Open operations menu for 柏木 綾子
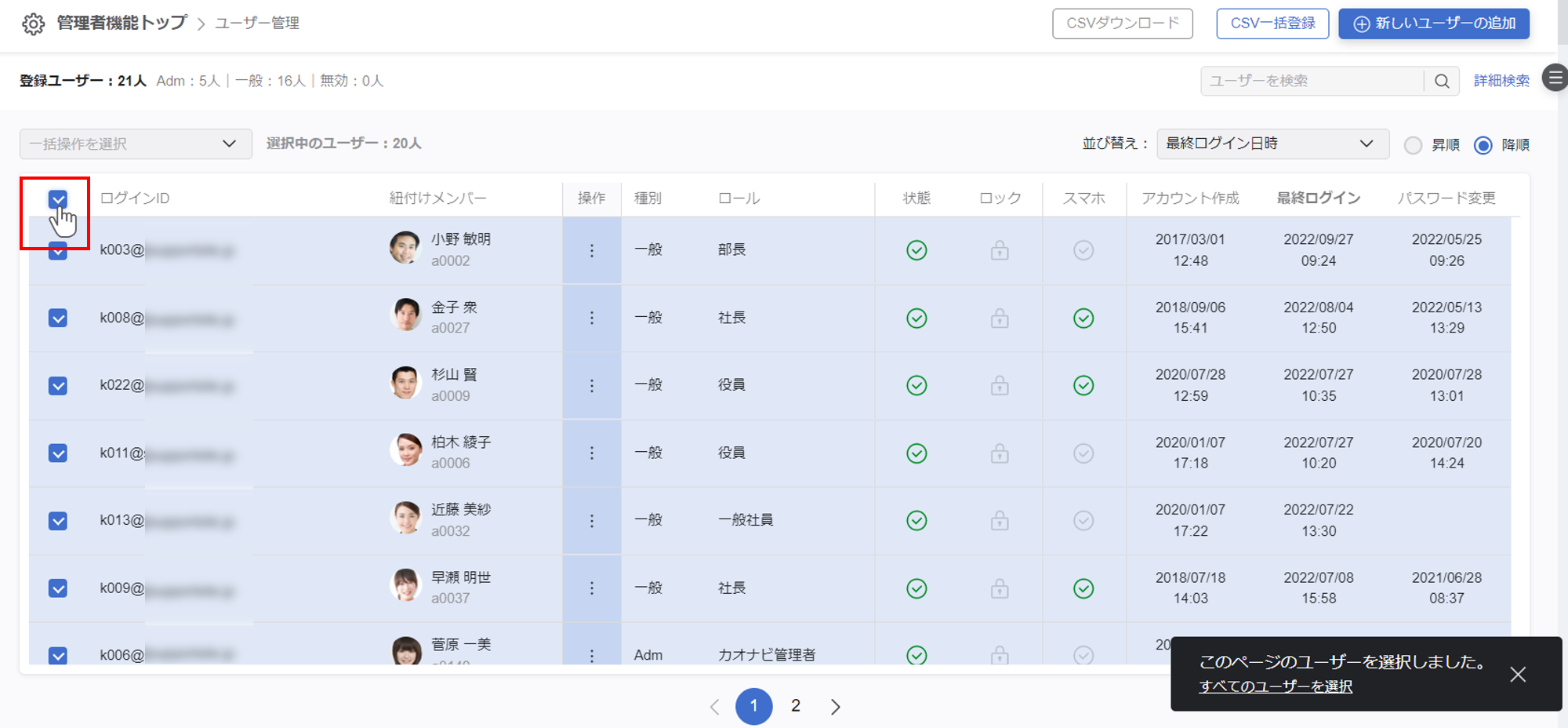Image resolution: width=1568 pixels, height=728 pixels. coord(592,453)
